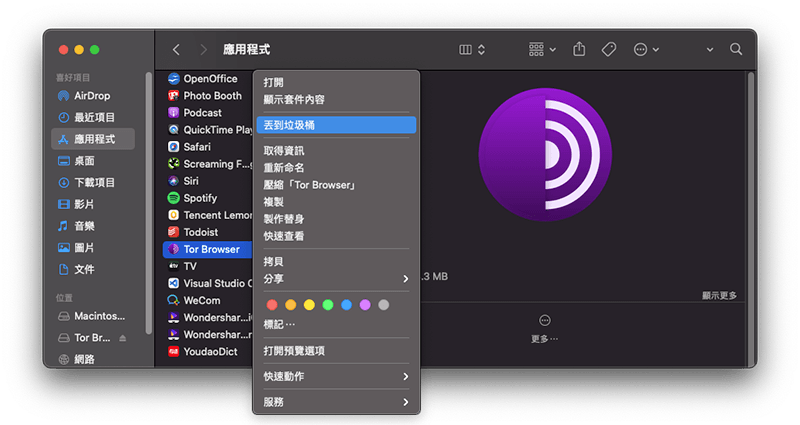Apply the red color tag

271,304
